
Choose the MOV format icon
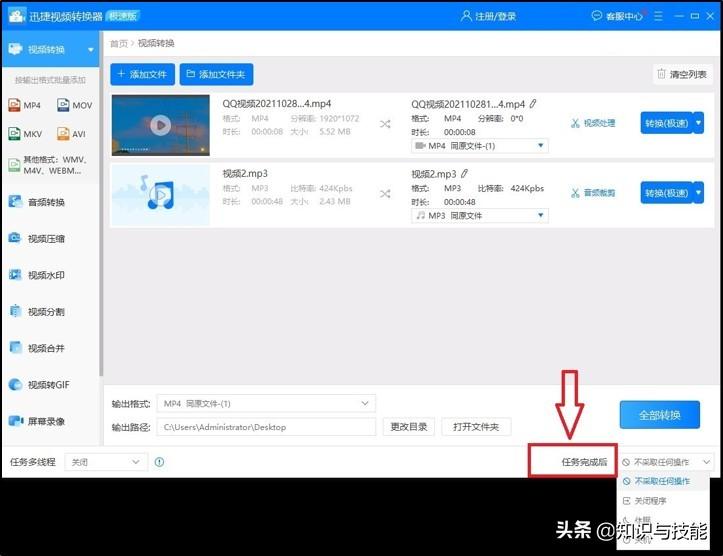click(x=64, y=105)
